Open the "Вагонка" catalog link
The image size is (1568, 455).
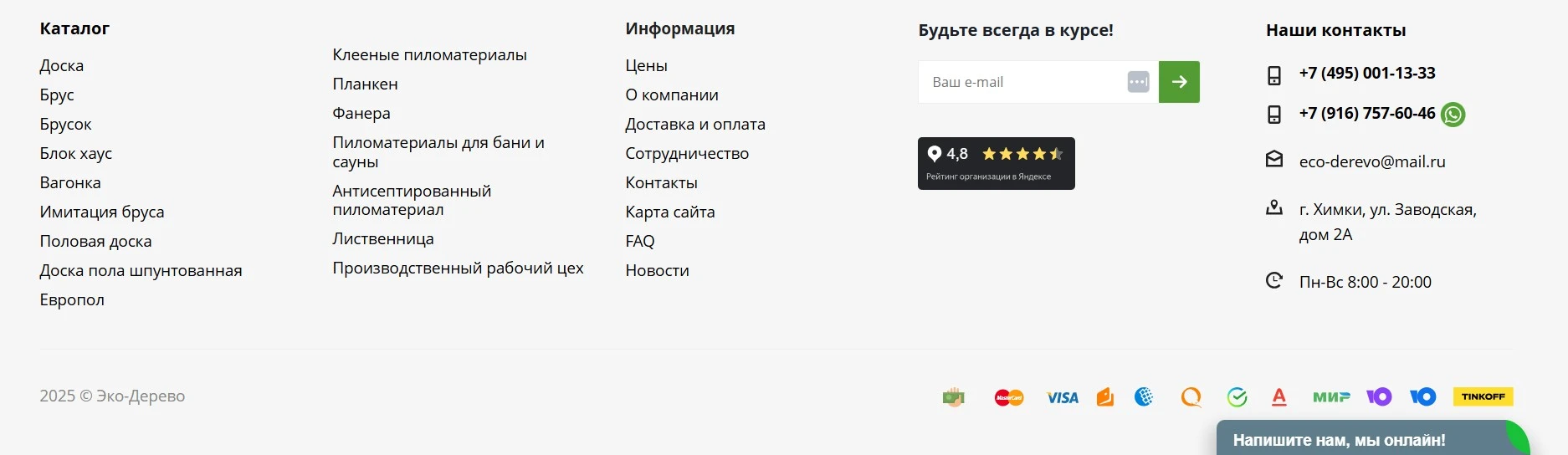[70, 182]
